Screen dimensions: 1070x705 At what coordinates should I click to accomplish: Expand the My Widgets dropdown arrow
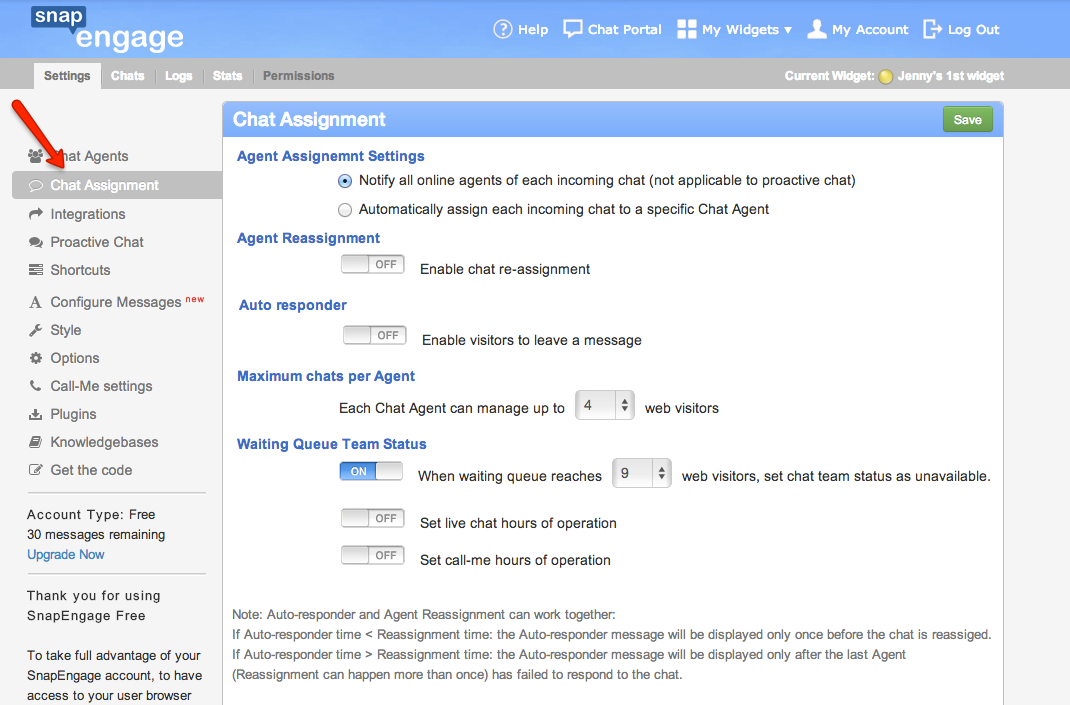[x=788, y=30]
